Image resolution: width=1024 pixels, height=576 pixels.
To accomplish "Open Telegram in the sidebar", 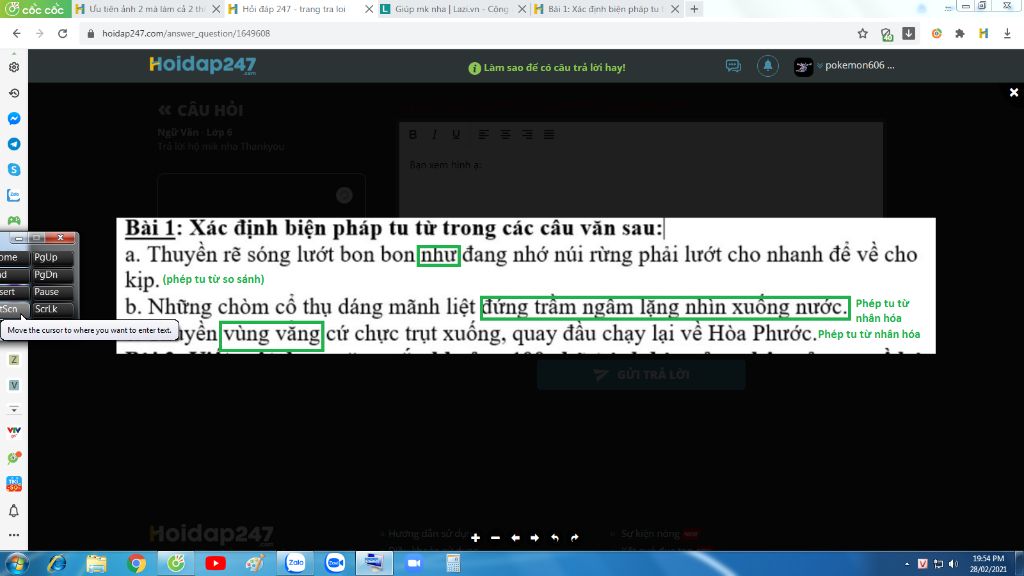I will click(14, 144).
